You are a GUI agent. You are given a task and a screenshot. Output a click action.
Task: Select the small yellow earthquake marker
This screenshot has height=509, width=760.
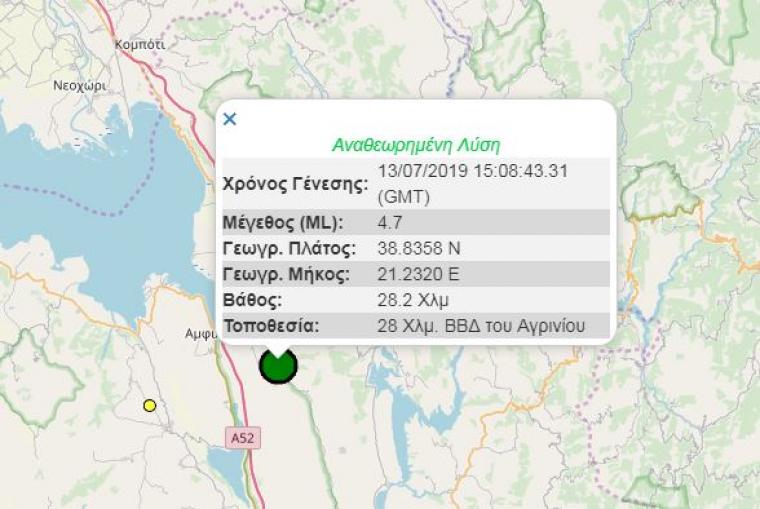click(150, 405)
